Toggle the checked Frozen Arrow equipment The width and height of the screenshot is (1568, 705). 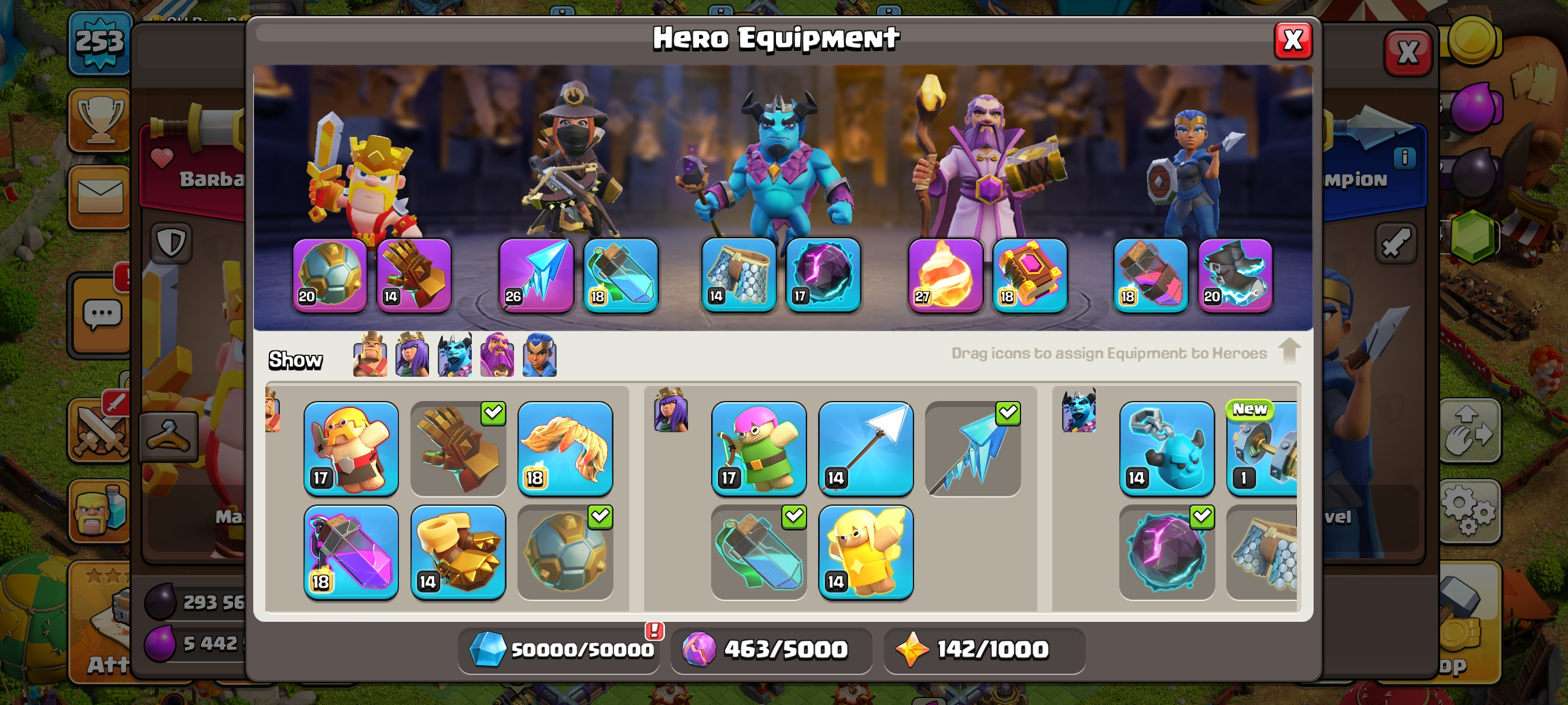pyautogui.click(x=973, y=448)
